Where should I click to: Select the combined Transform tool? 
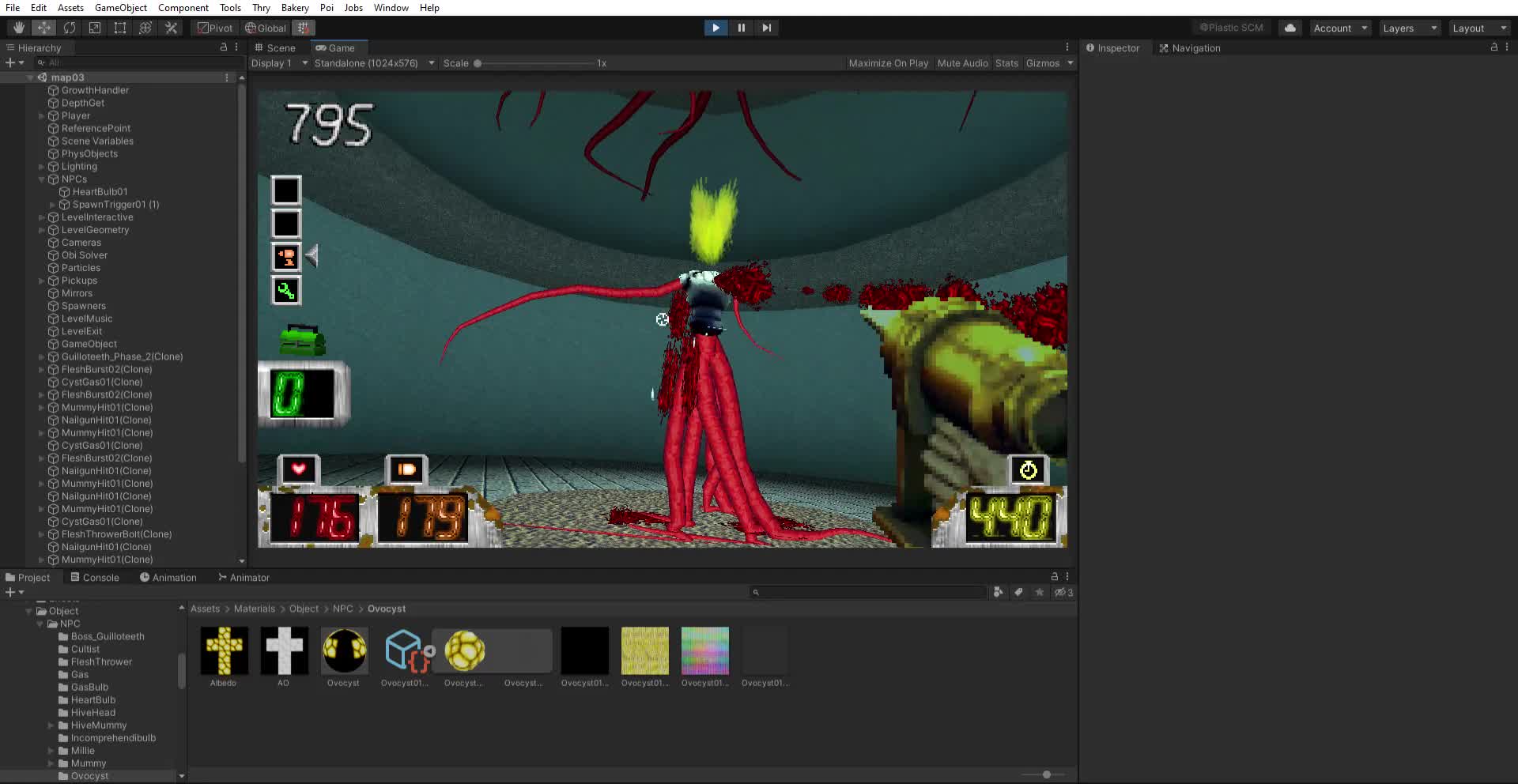click(x=145, y=28)
